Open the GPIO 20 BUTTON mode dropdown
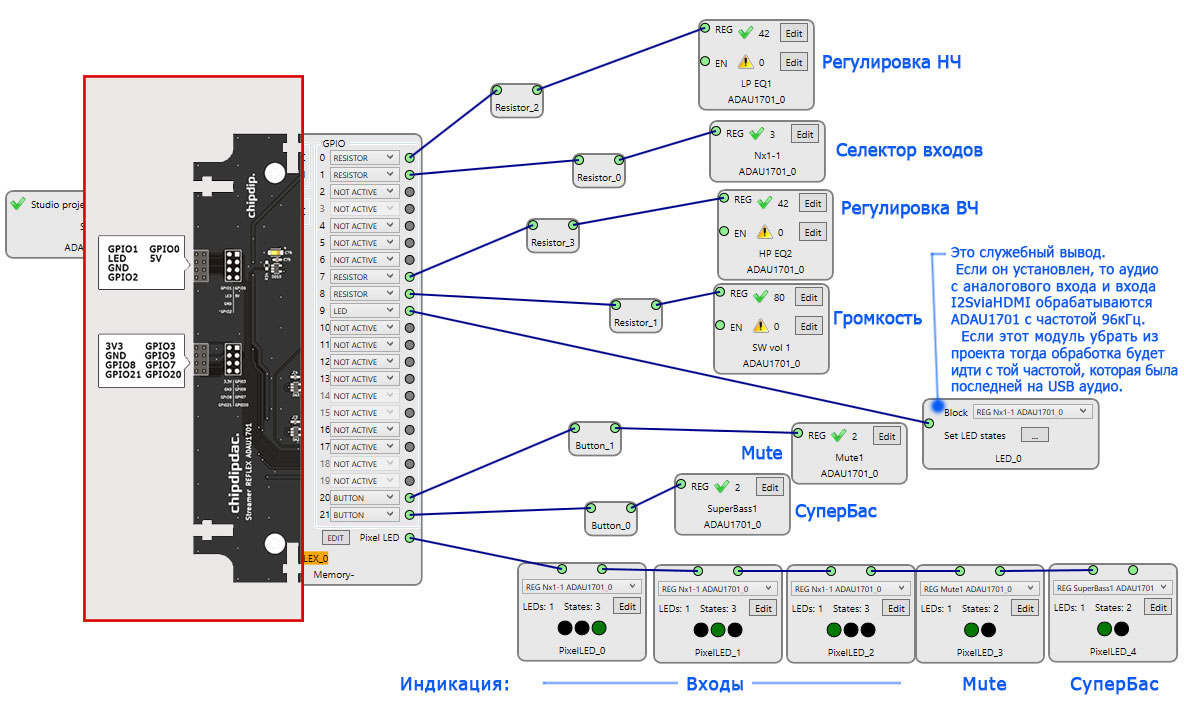The width and height of the screenshot is (1184, 720). 364,498
